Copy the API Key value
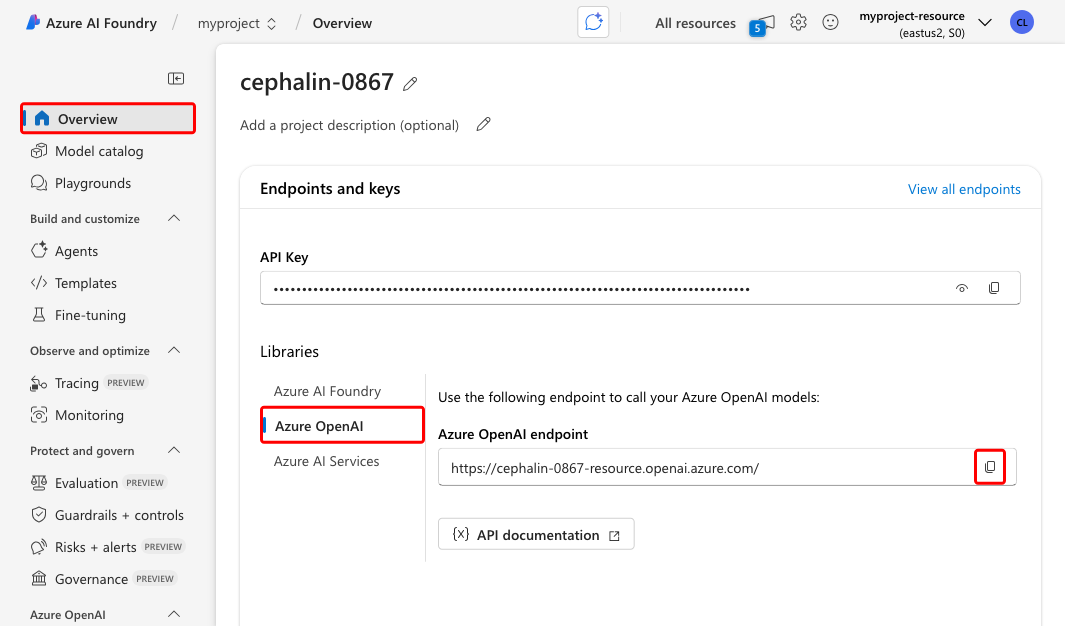This screenshot has height=626, width=1065. pos(994,288)
